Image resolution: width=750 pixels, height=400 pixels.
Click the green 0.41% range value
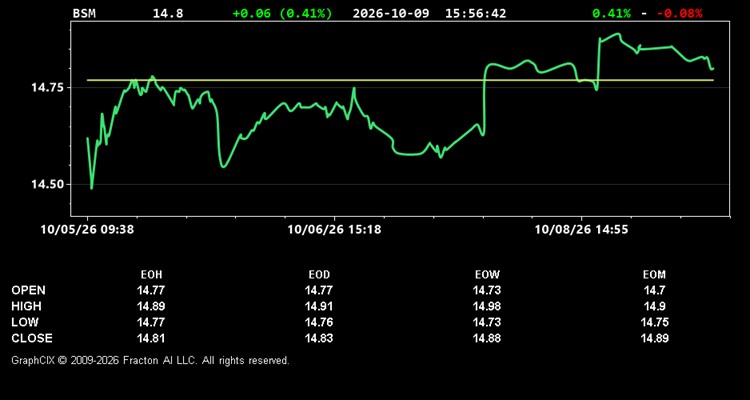(x=611, y=13)
